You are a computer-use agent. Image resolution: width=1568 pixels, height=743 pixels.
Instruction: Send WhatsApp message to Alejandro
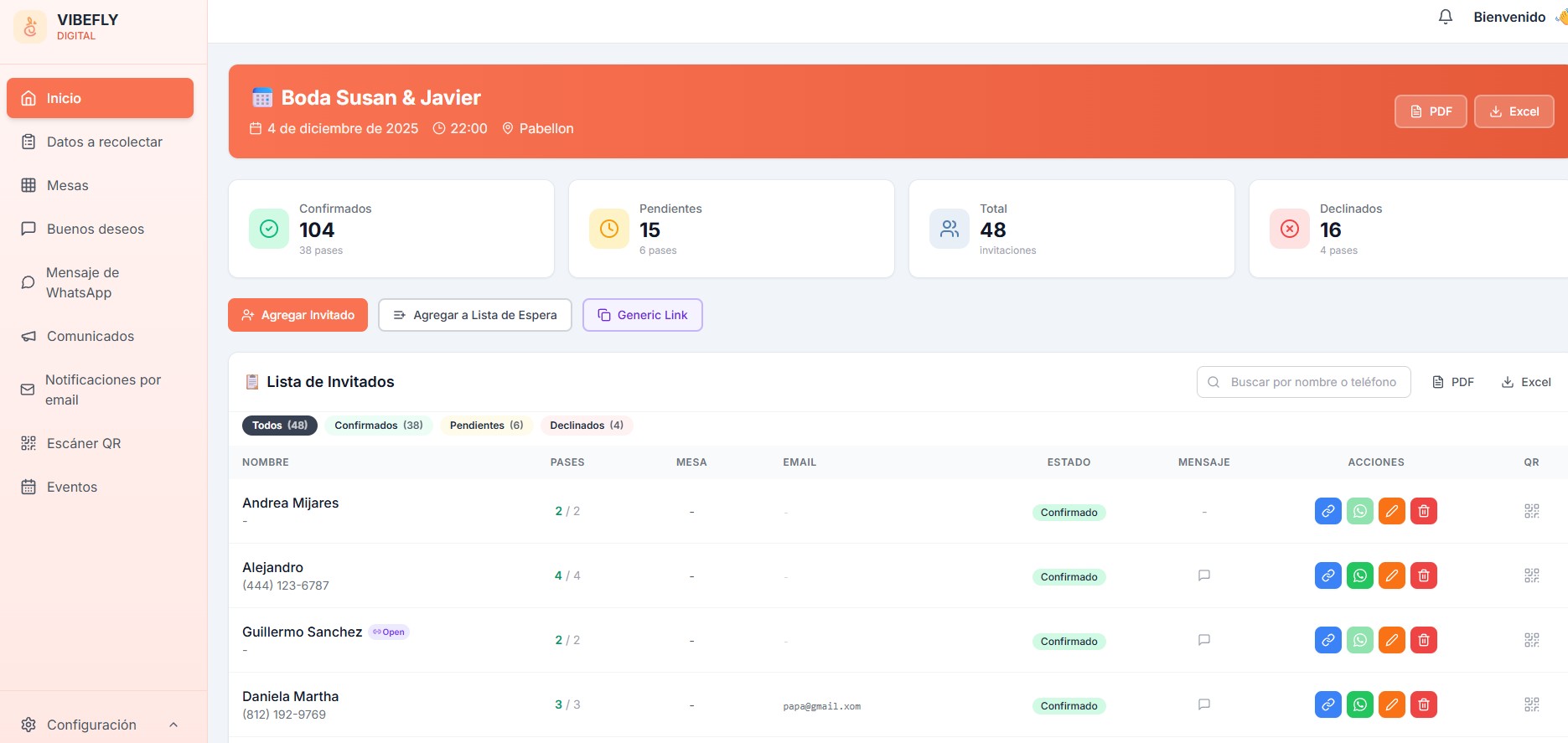(1360, 575)
